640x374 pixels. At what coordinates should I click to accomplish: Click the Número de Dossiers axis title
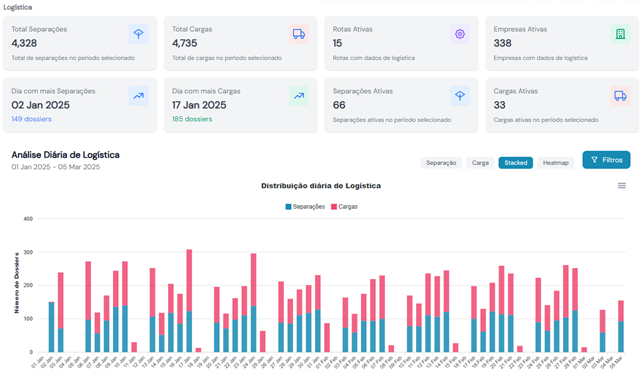click(17, 283)
